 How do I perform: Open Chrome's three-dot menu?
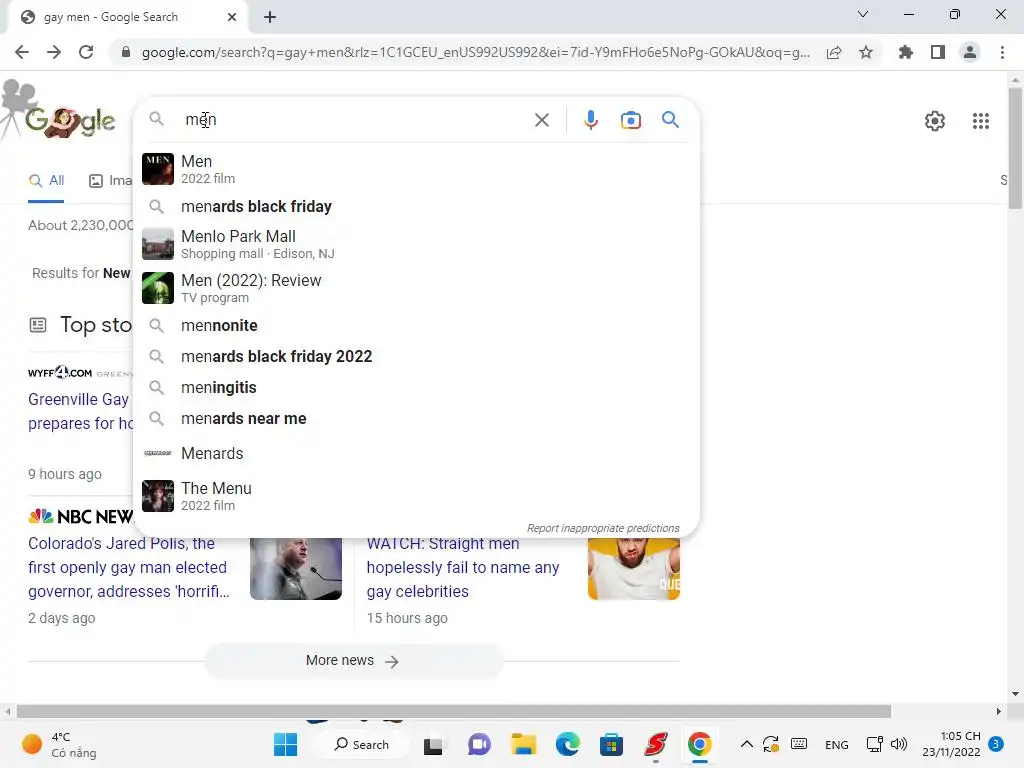[1002, 52]
